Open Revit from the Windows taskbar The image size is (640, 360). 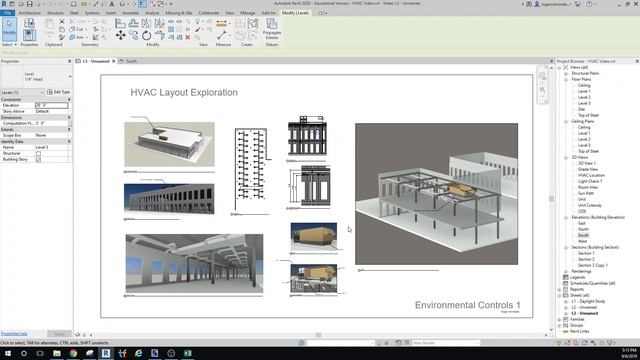(106, 353)
